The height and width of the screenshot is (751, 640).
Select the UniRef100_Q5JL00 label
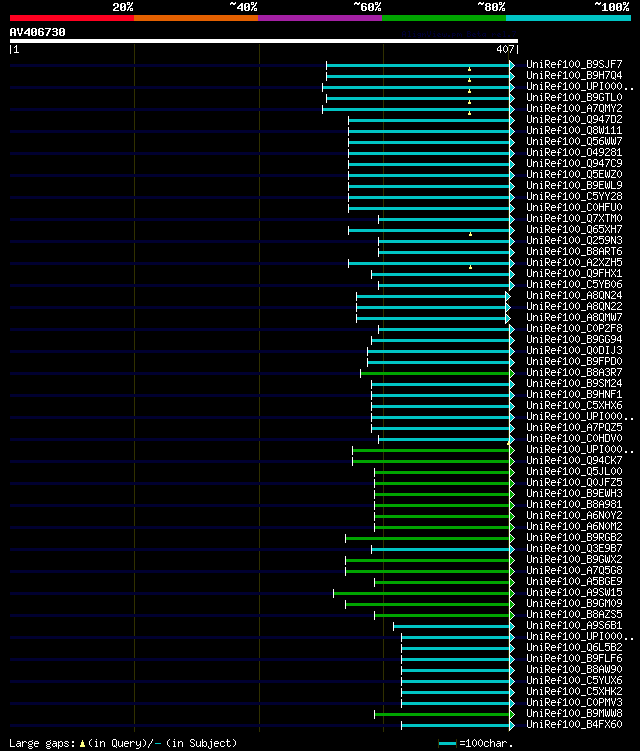(574, 472)
